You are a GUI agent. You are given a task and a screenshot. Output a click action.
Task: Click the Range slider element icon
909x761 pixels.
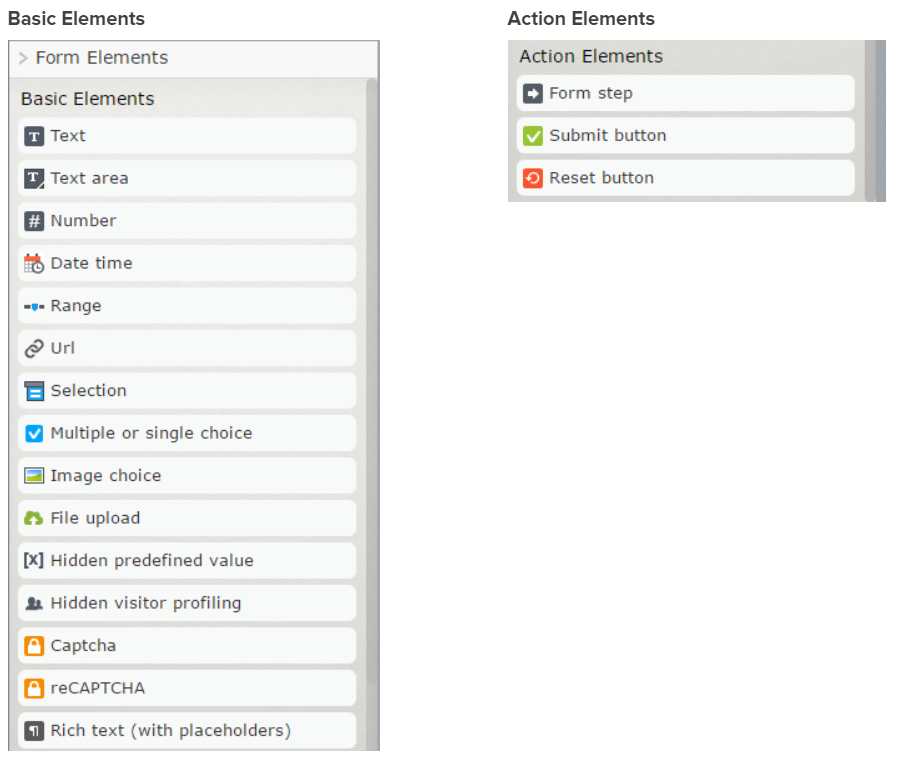(34, 306)
